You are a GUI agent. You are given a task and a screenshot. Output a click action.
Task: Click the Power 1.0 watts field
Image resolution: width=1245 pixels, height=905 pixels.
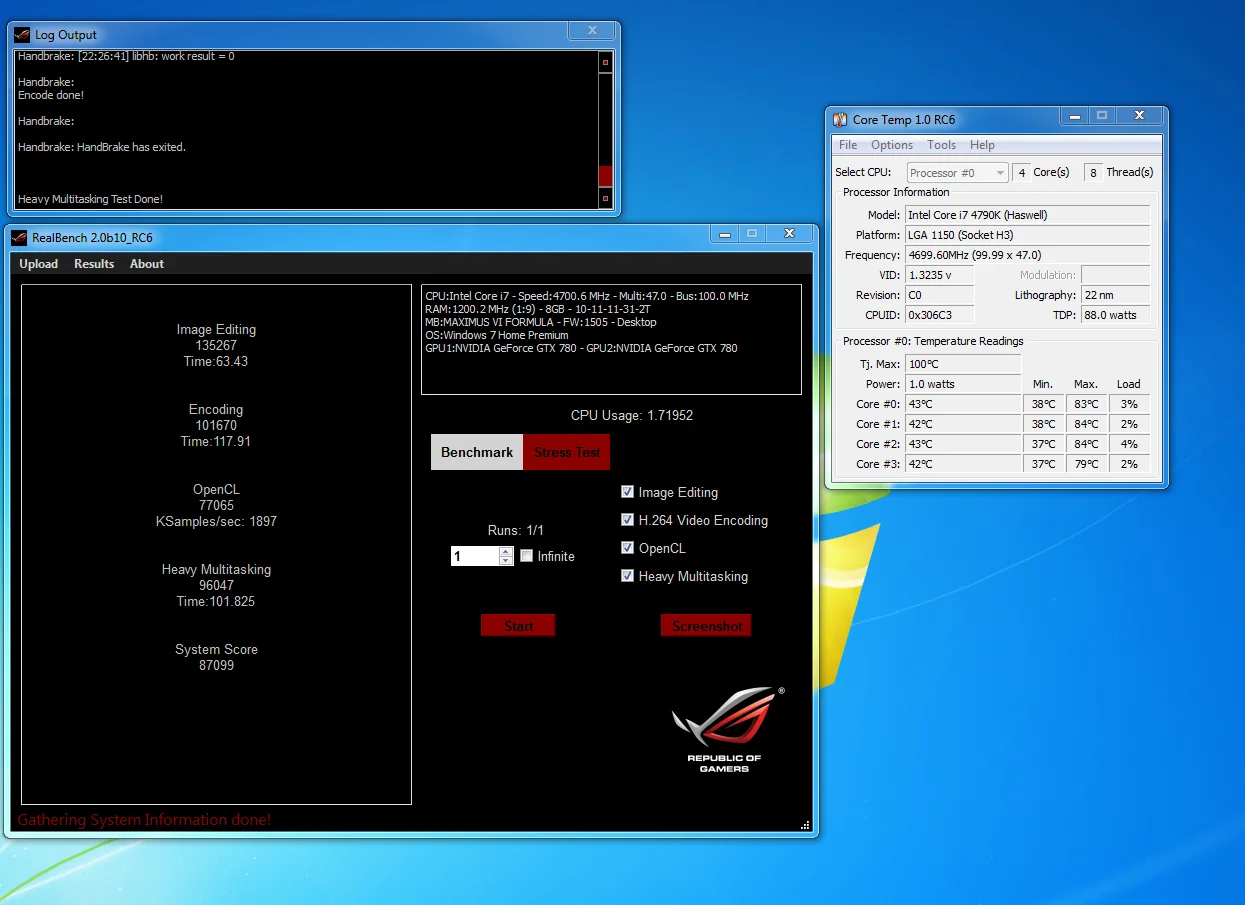click(x=963, y=384)
